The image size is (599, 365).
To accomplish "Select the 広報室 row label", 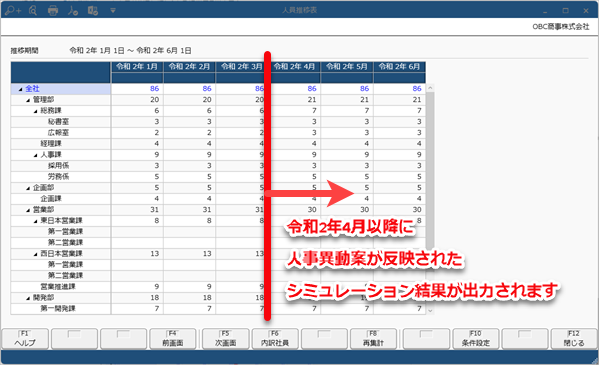I will pos(58,133).
